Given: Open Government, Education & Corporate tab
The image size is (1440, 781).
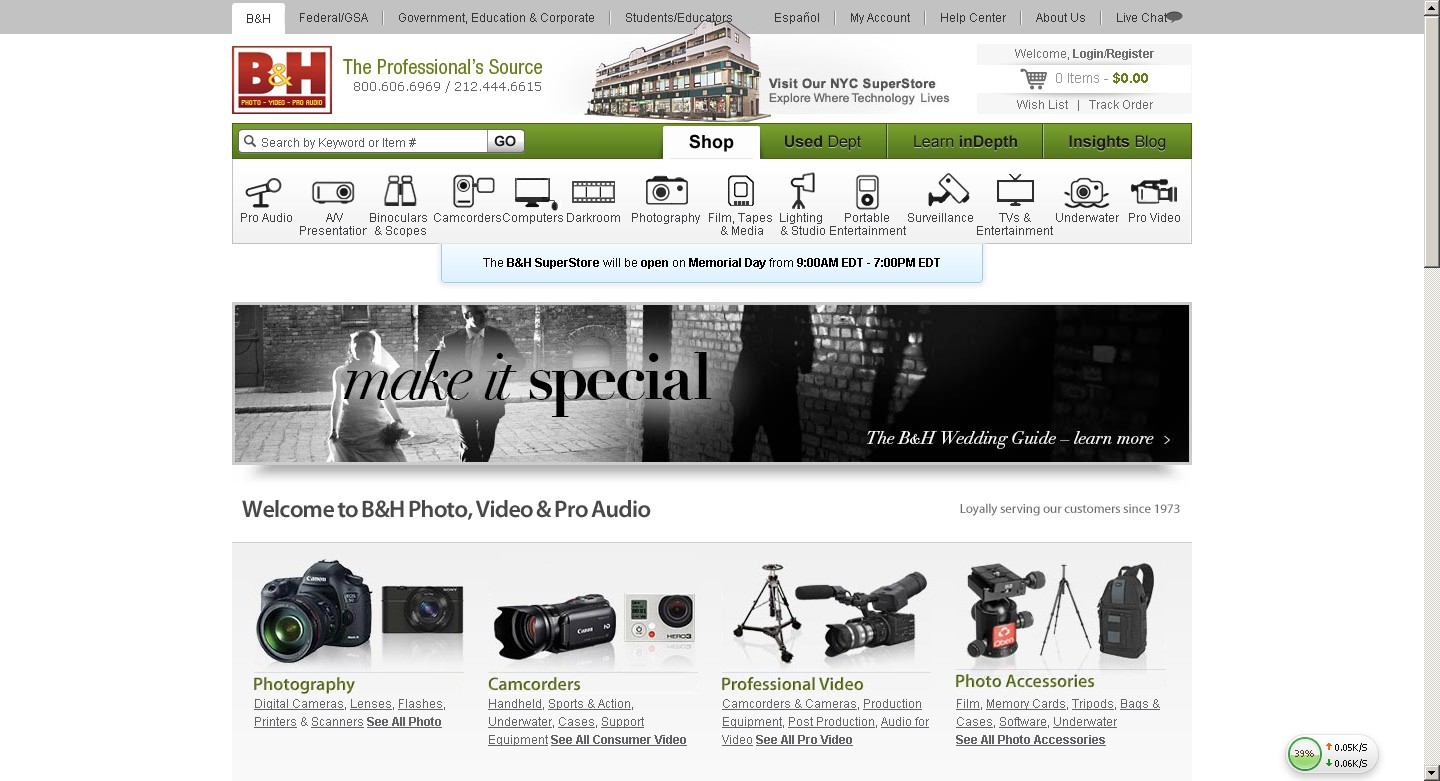Looking at the screenshot, I should coord(496,18).
